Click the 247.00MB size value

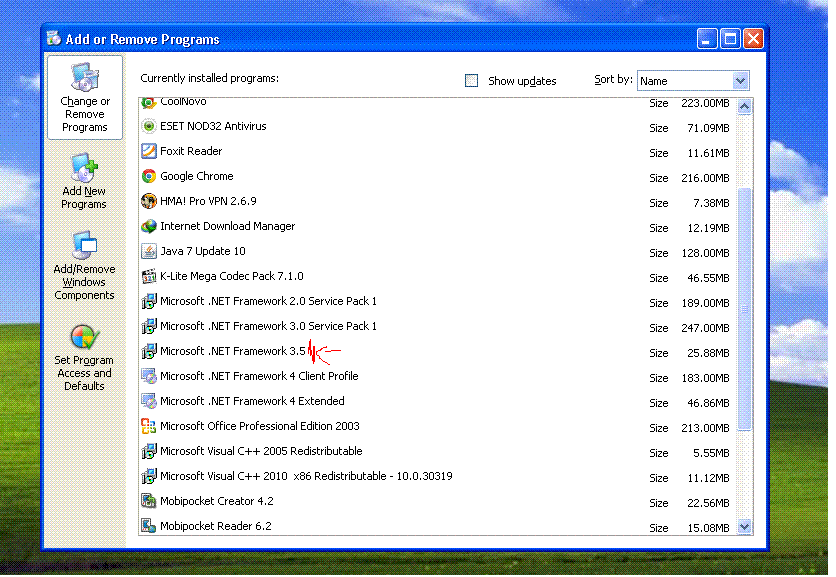point(705,328)
